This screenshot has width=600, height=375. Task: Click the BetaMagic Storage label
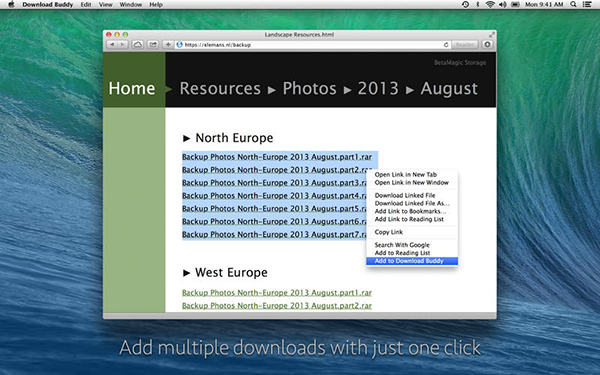coord(460,63)
